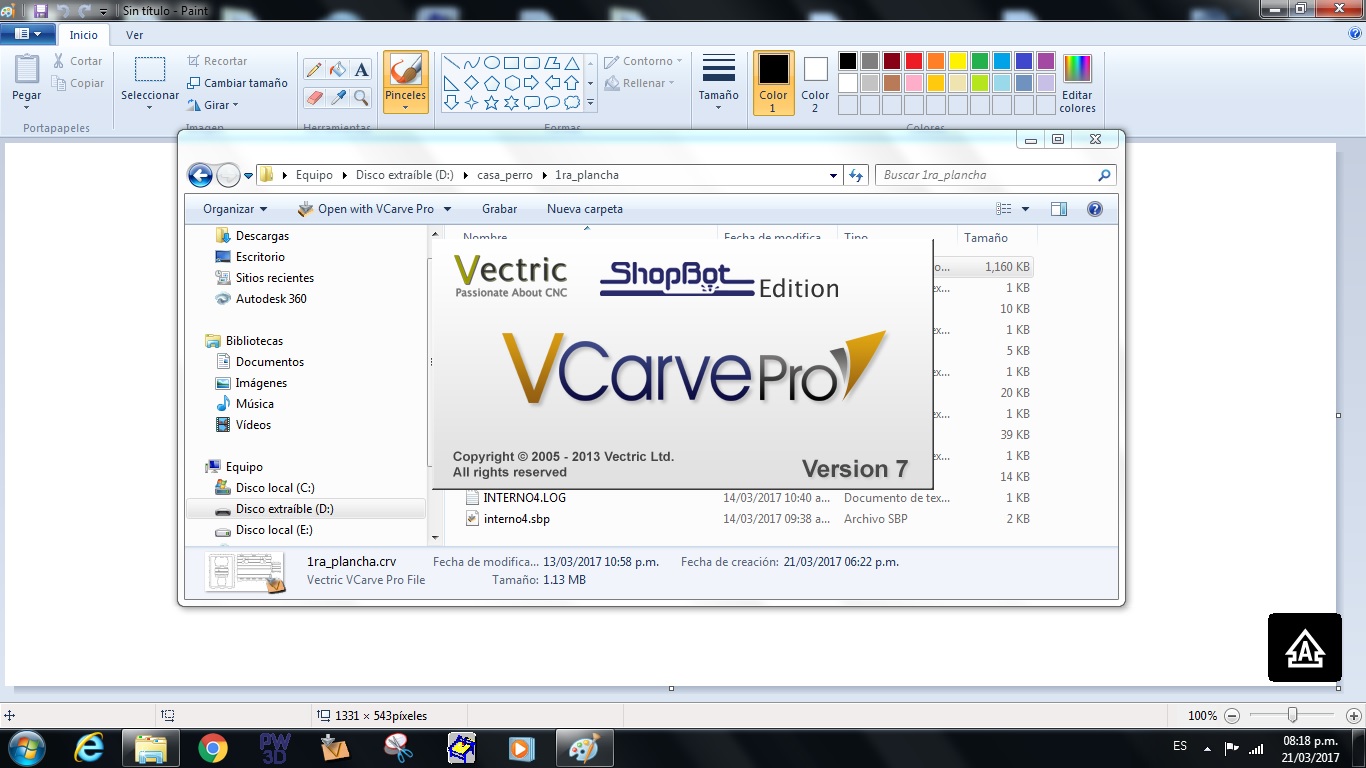Choose the Rounded rectangle shape
This screenshot has height=768, width=1366.
(x=531, y=63)
